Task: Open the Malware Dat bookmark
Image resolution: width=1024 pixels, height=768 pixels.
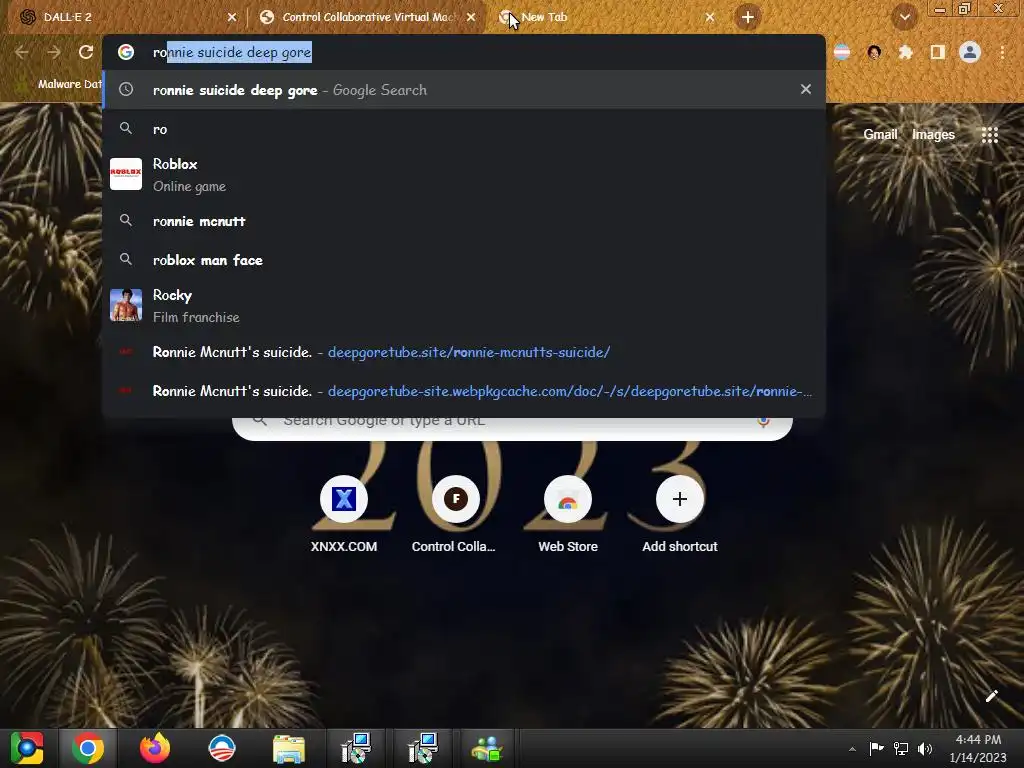Action: tap(59, 84)
